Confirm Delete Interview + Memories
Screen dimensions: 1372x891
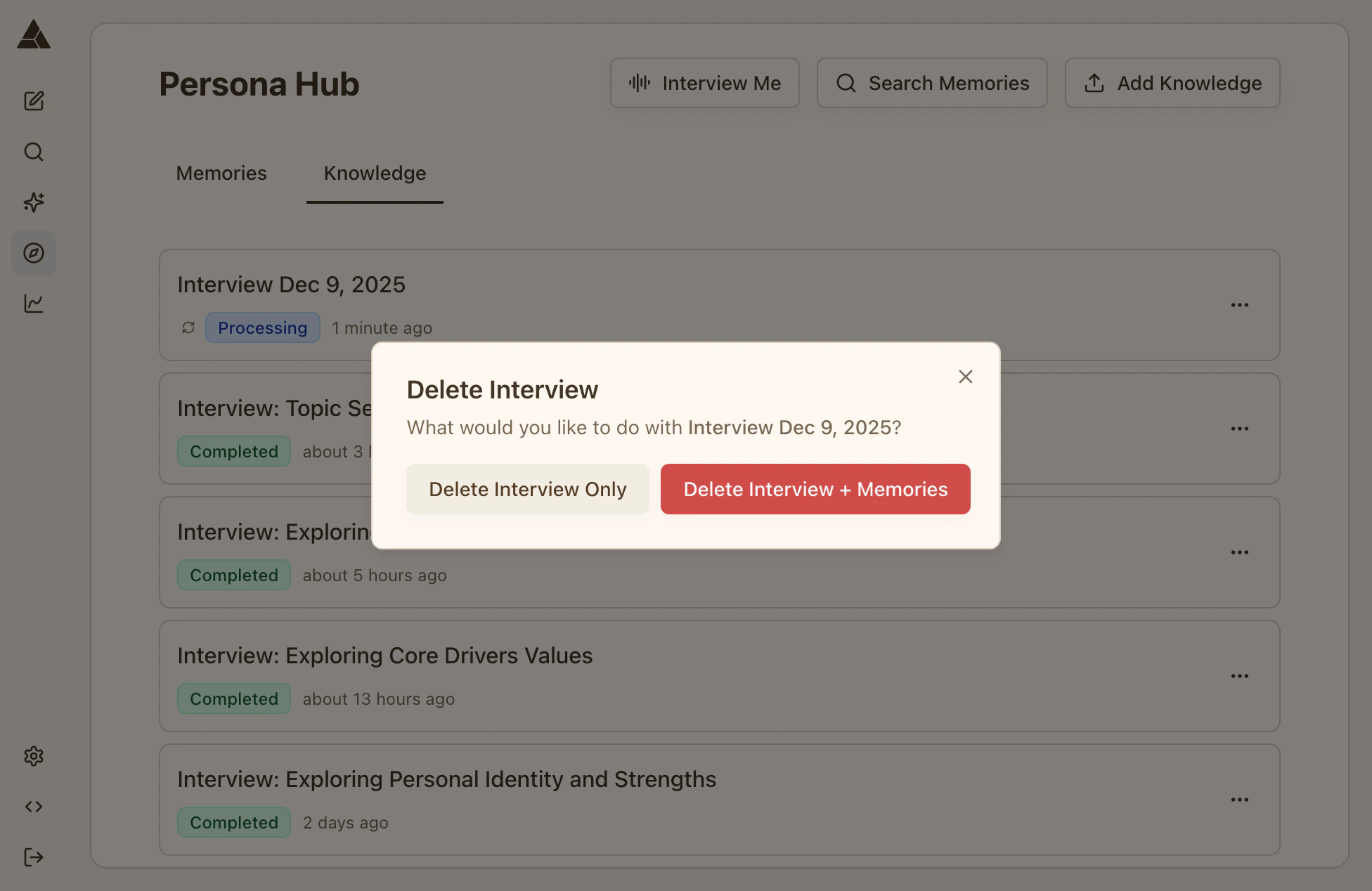pyautogui.click(x=815, y=489)
